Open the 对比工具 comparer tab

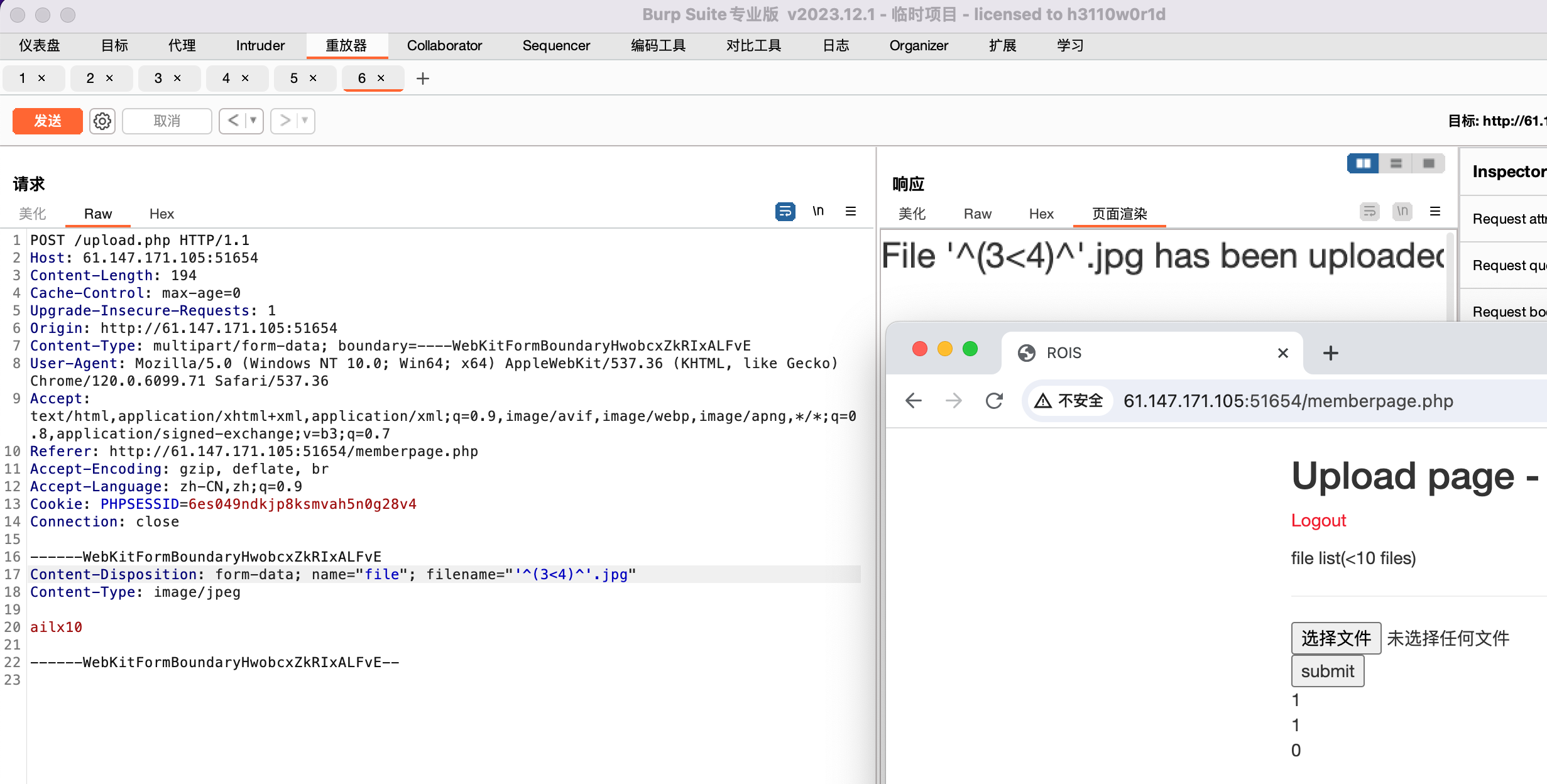753,46
